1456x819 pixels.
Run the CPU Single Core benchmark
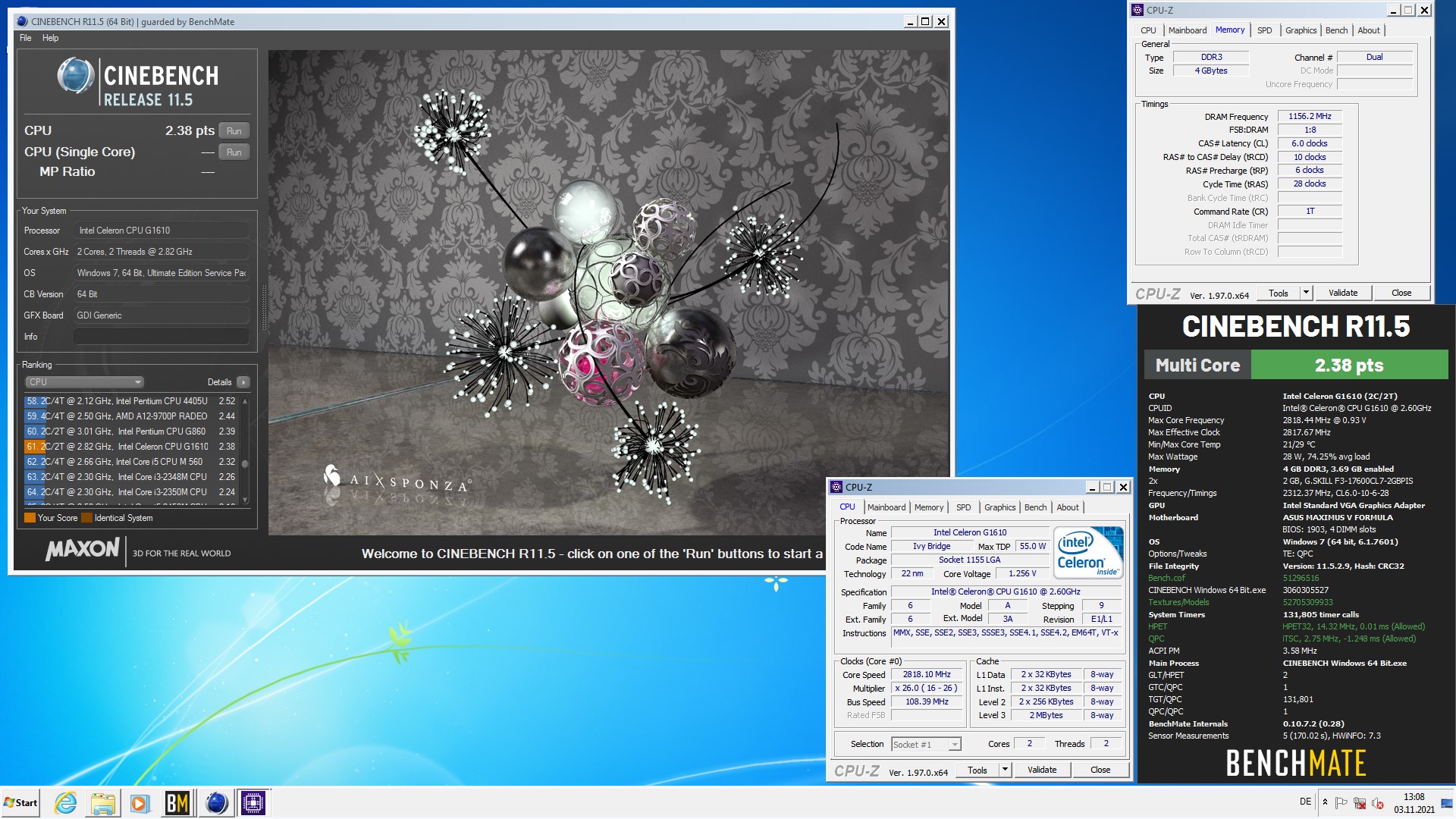coord(234,152)
